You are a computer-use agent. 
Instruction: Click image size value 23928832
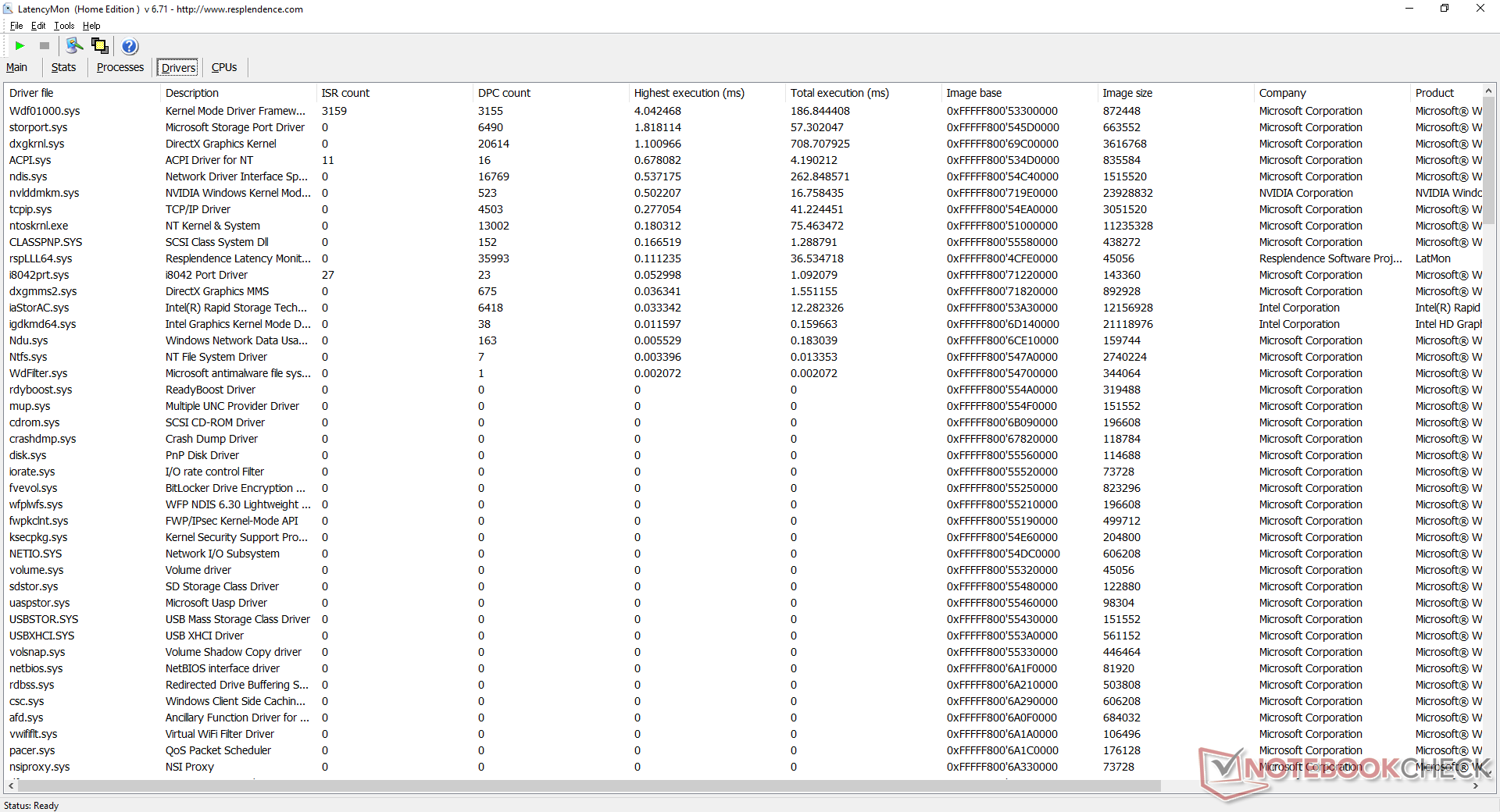click(1127, 193)
